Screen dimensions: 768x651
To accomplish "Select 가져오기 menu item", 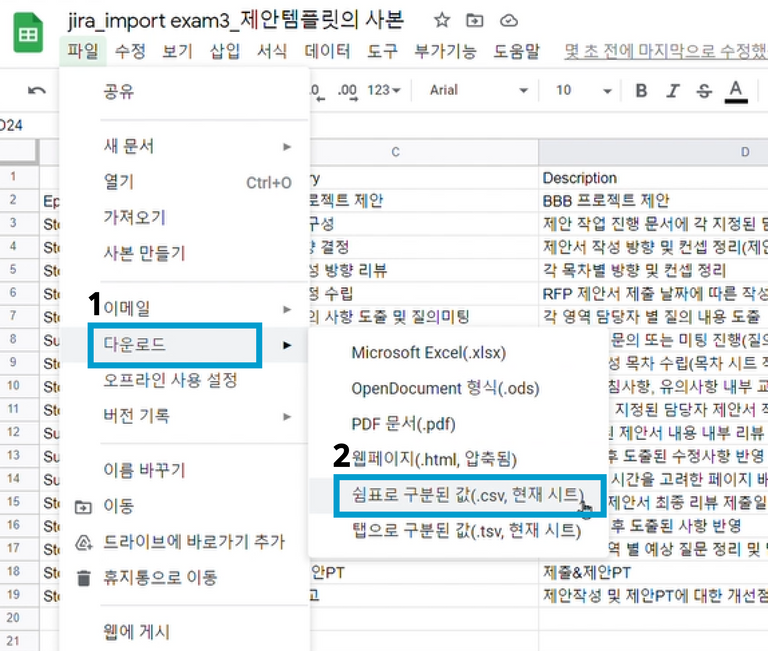I will pos(185,217).
